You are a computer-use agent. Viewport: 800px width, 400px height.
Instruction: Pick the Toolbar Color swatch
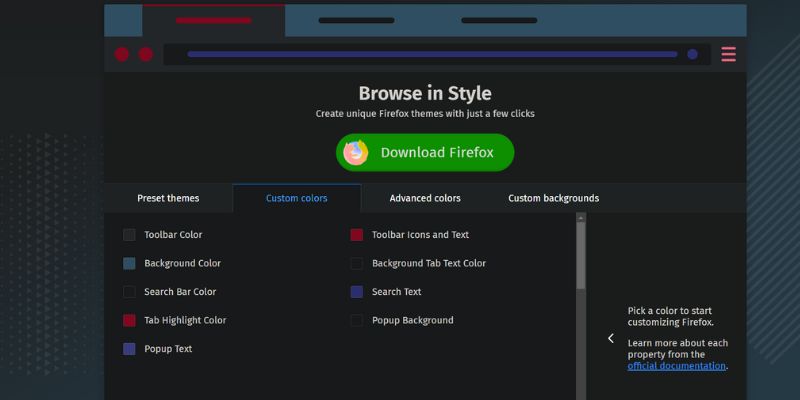point(129,235)
